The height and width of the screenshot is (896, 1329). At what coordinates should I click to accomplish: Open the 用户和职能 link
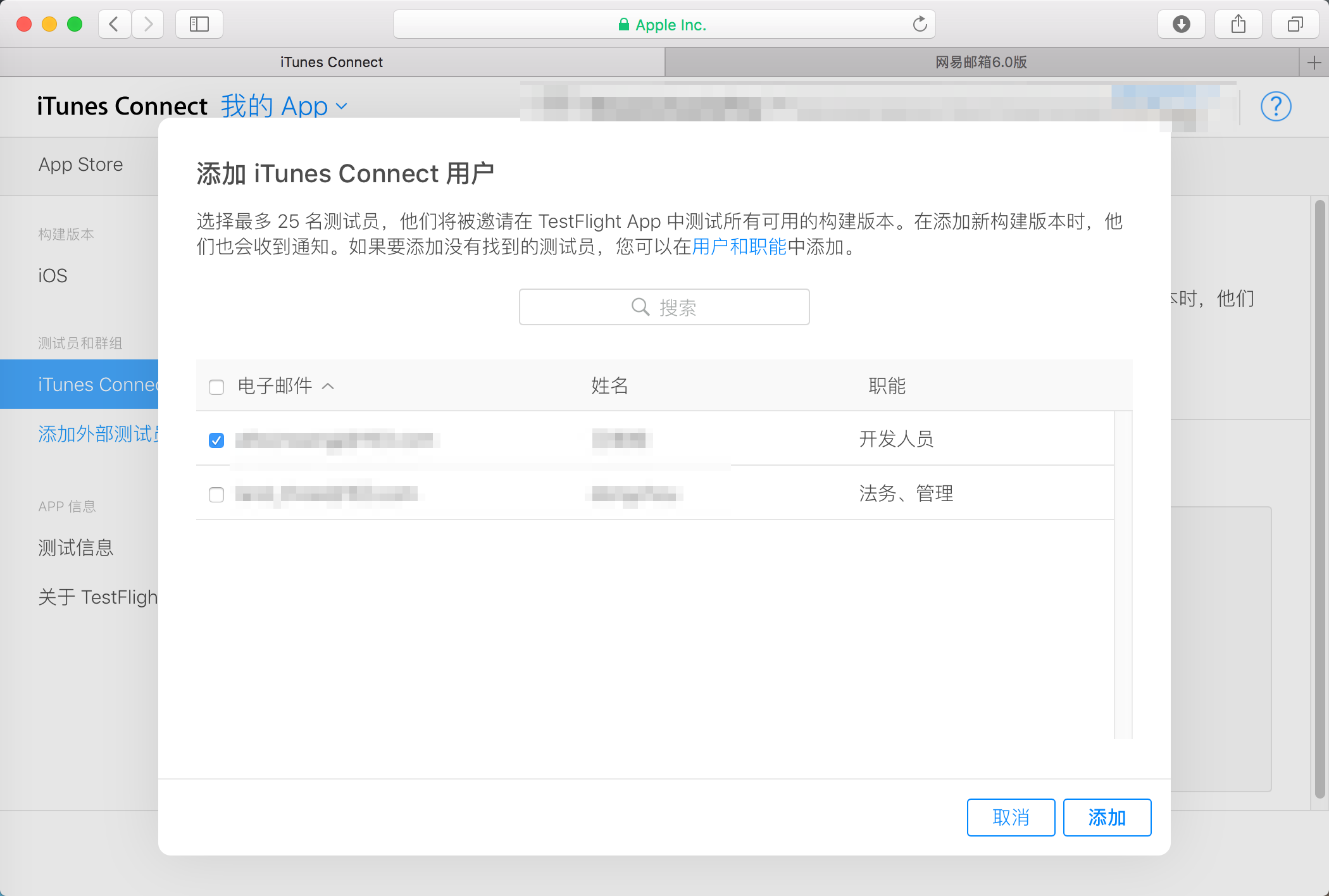[x=739, y=247]
